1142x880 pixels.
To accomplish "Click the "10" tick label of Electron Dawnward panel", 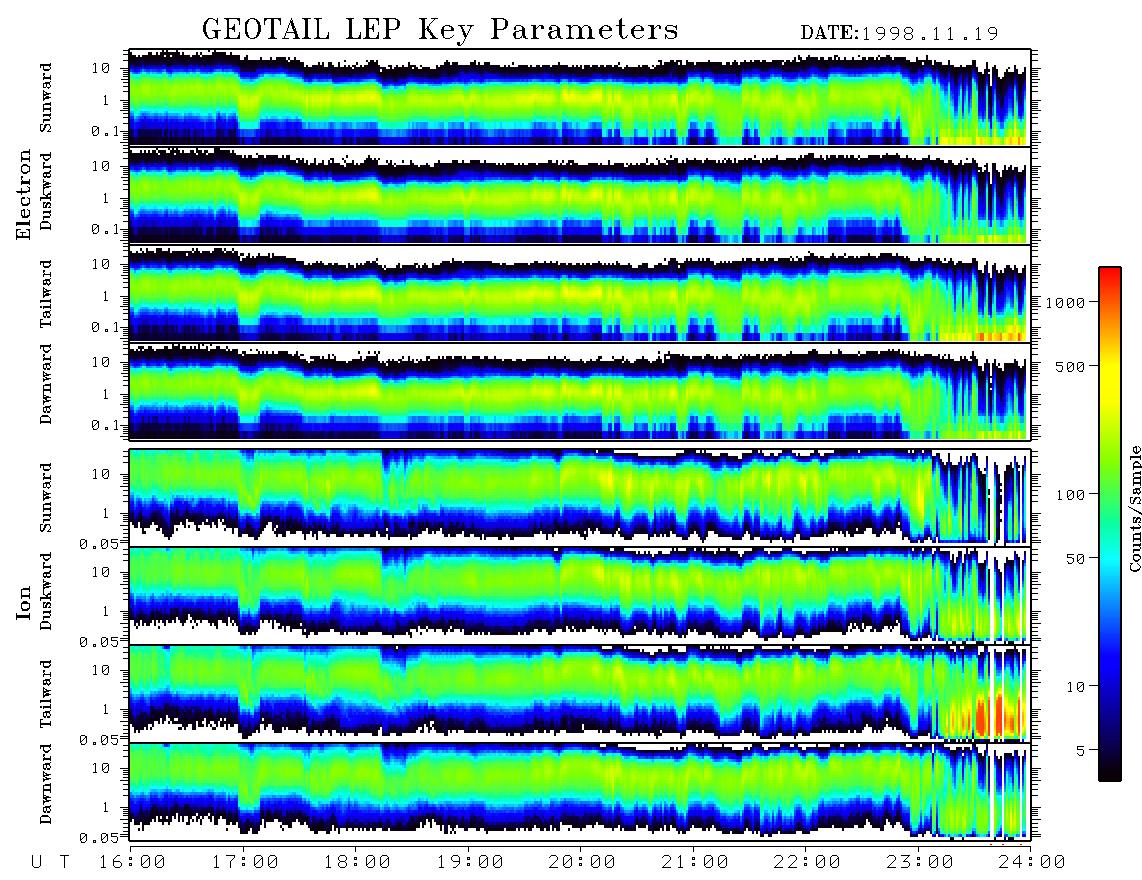I will [x=101, y=362].
